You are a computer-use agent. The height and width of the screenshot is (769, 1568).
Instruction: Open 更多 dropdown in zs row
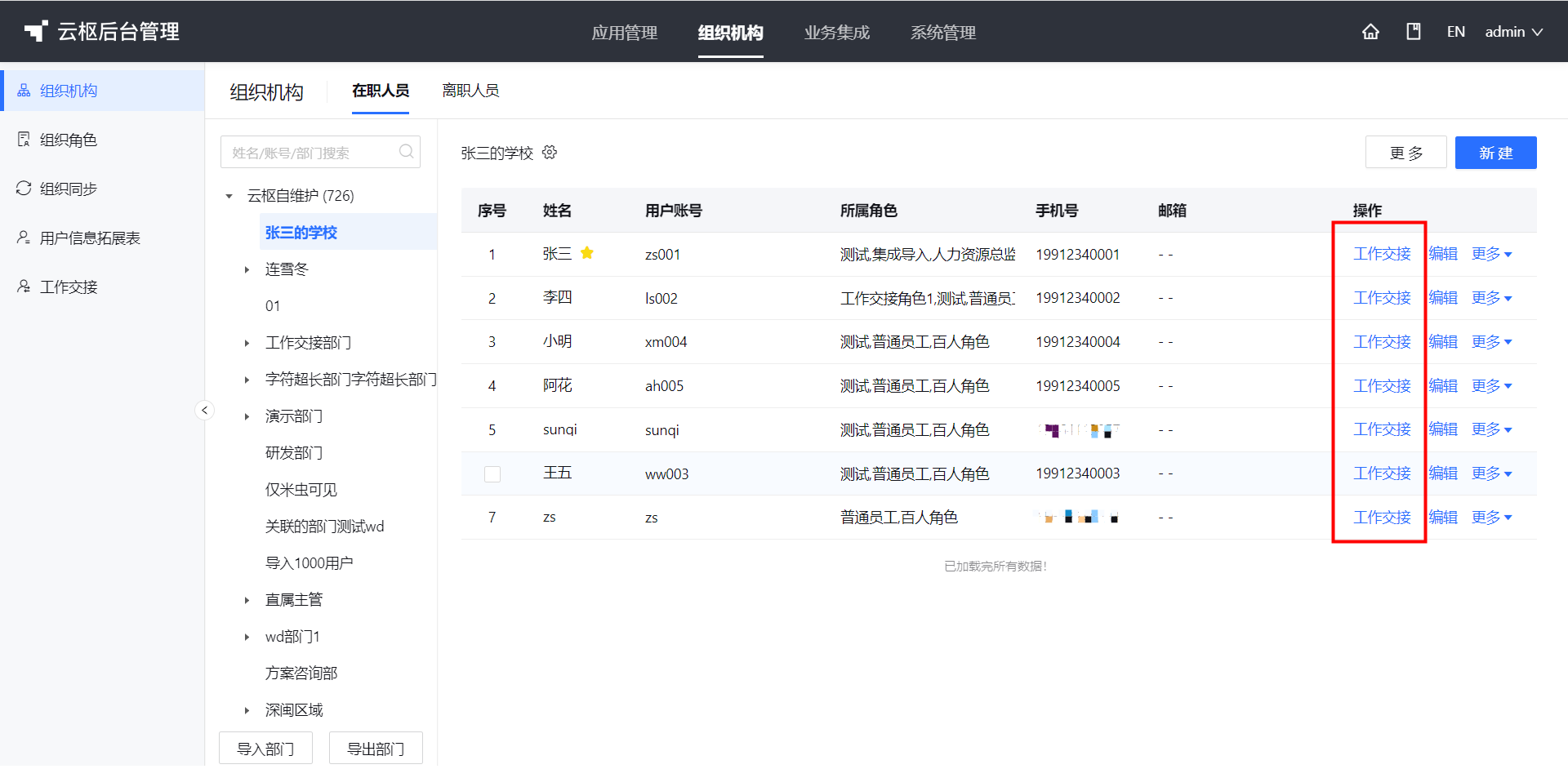[x=1491, y=518]
